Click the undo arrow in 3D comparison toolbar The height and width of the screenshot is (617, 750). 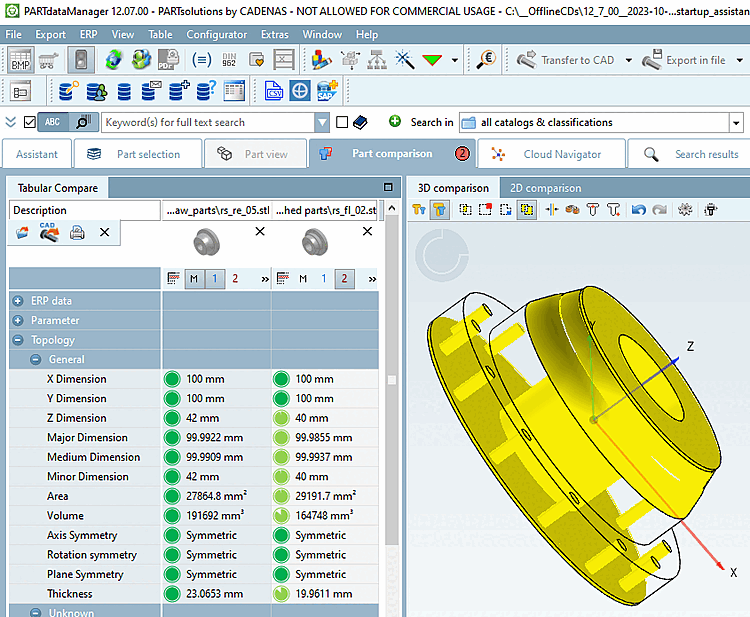point(637,210)
